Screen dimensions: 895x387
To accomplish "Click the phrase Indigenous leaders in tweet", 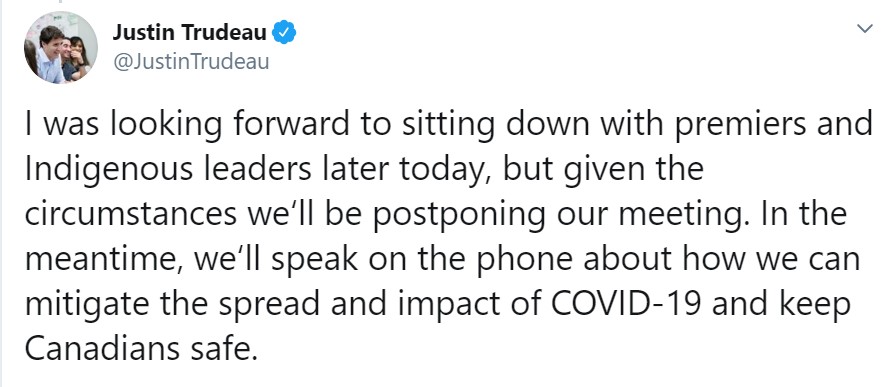I will (x=168, y=171).
